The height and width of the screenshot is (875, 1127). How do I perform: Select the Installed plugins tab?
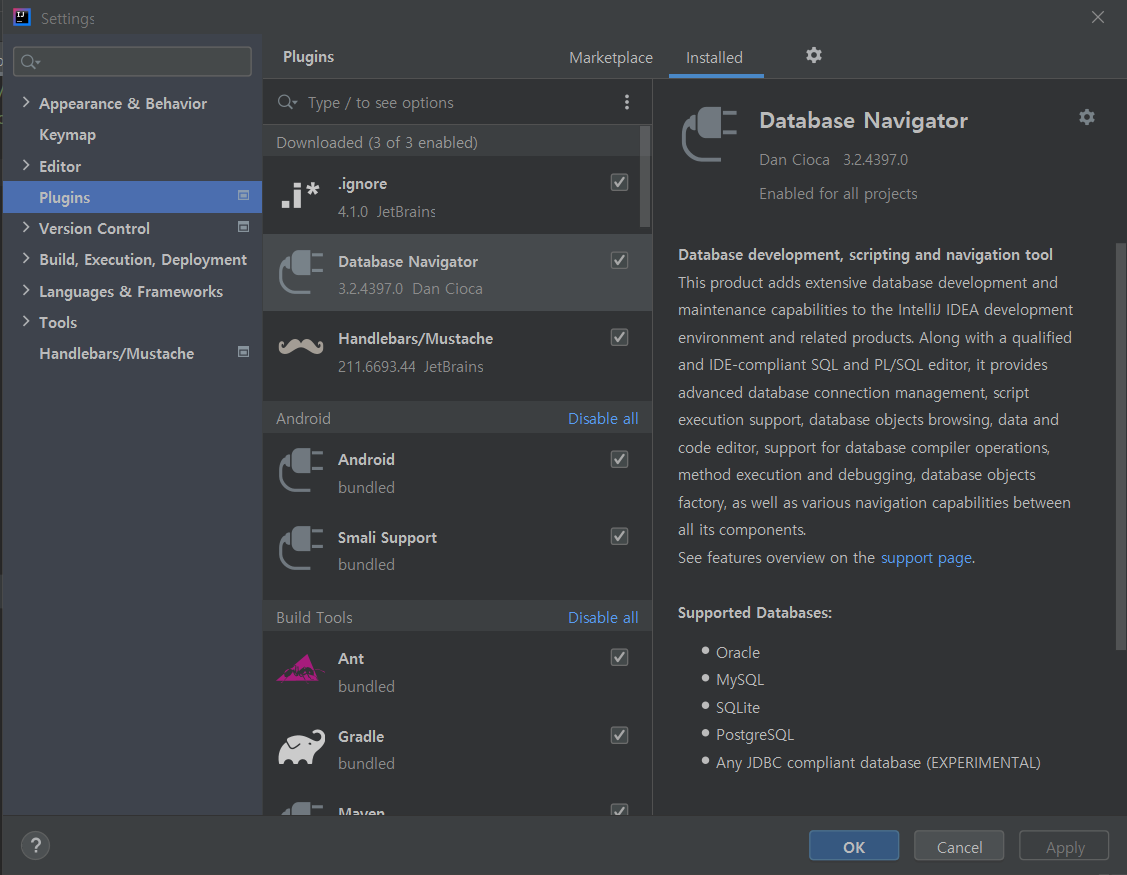715,57
